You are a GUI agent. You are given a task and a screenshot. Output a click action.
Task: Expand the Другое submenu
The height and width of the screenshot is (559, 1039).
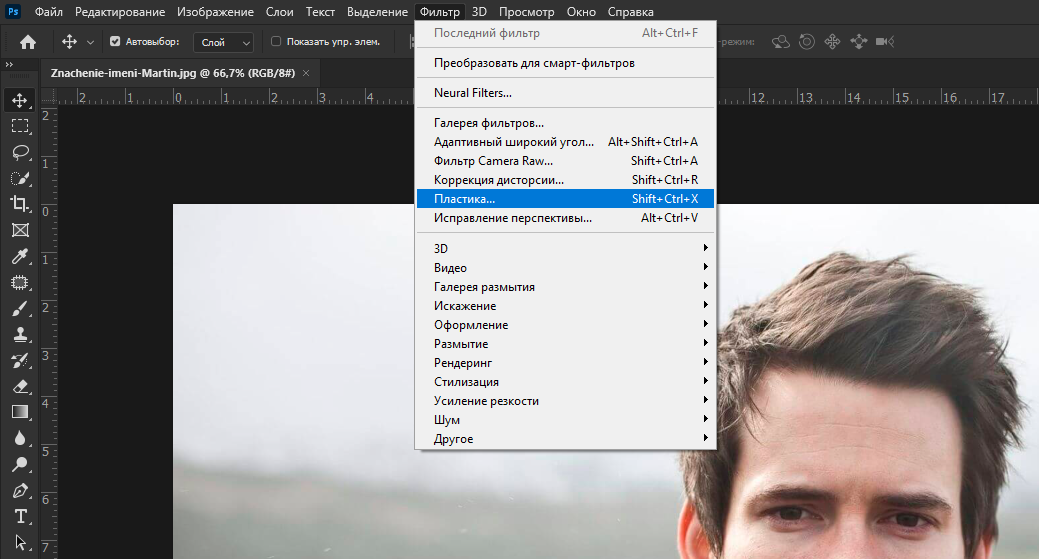[x=565, y=438]
